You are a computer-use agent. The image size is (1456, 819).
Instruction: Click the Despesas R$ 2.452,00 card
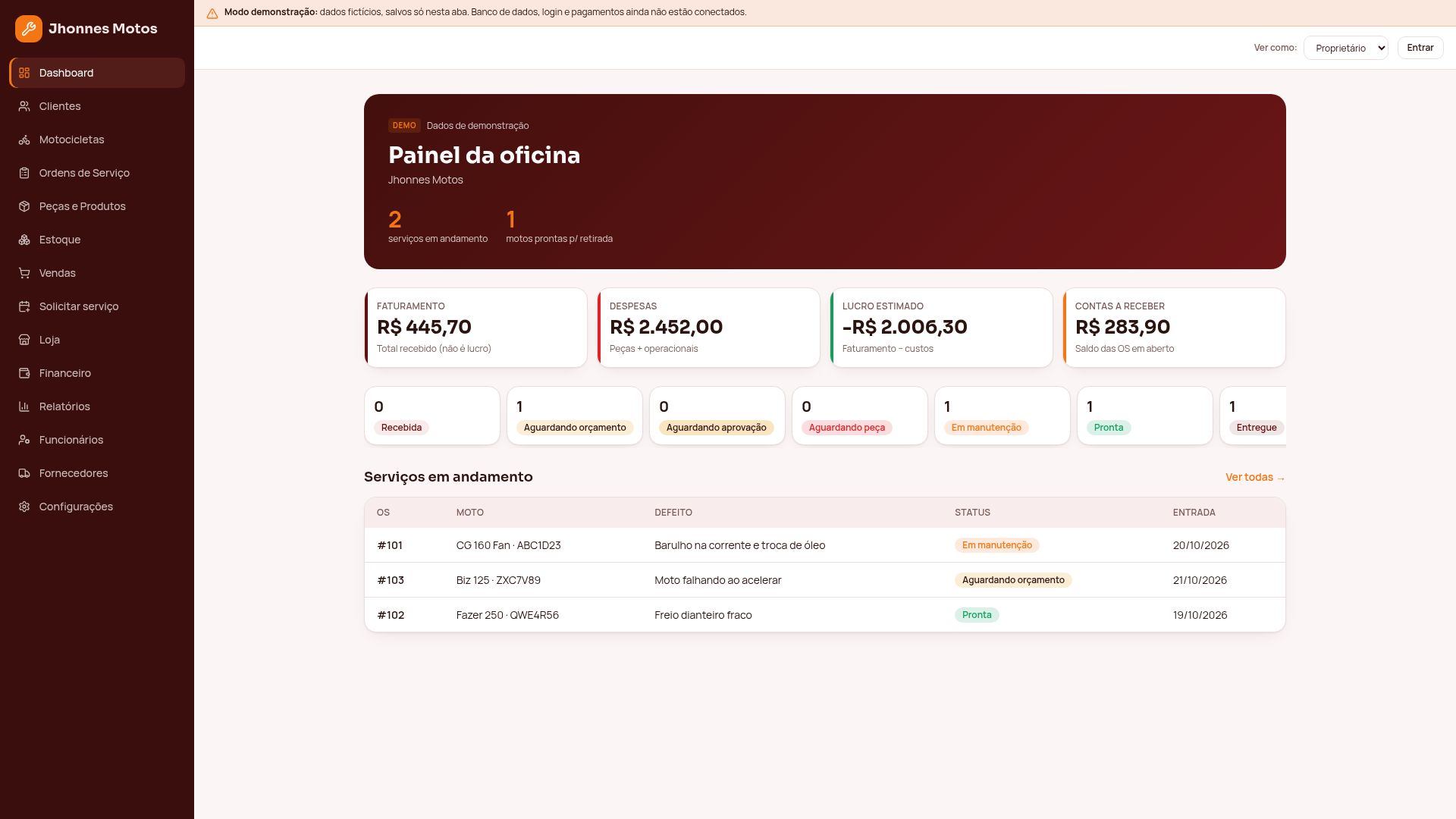tap(709, 328)
